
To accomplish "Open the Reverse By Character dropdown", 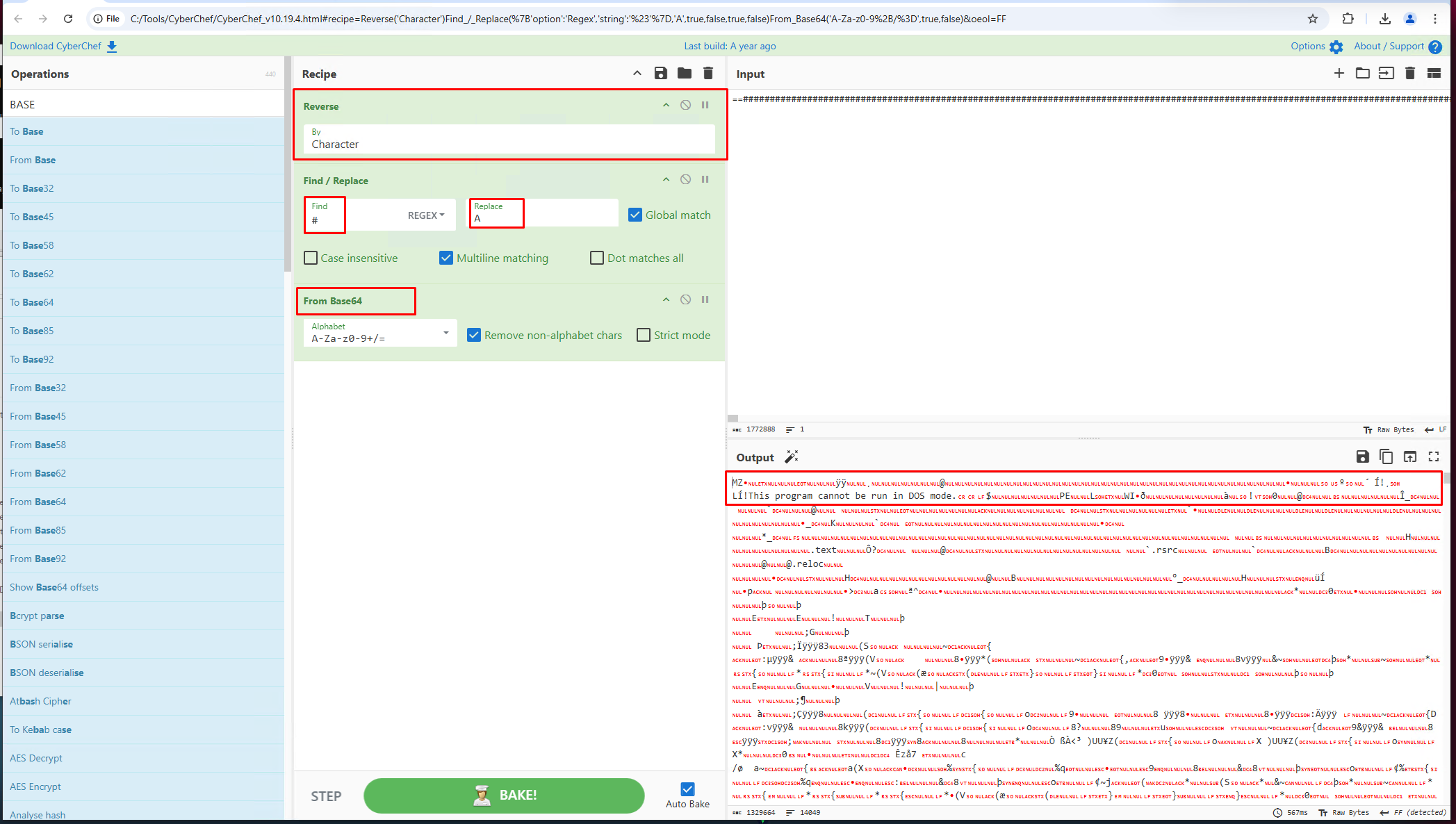I will coord(509,139).
